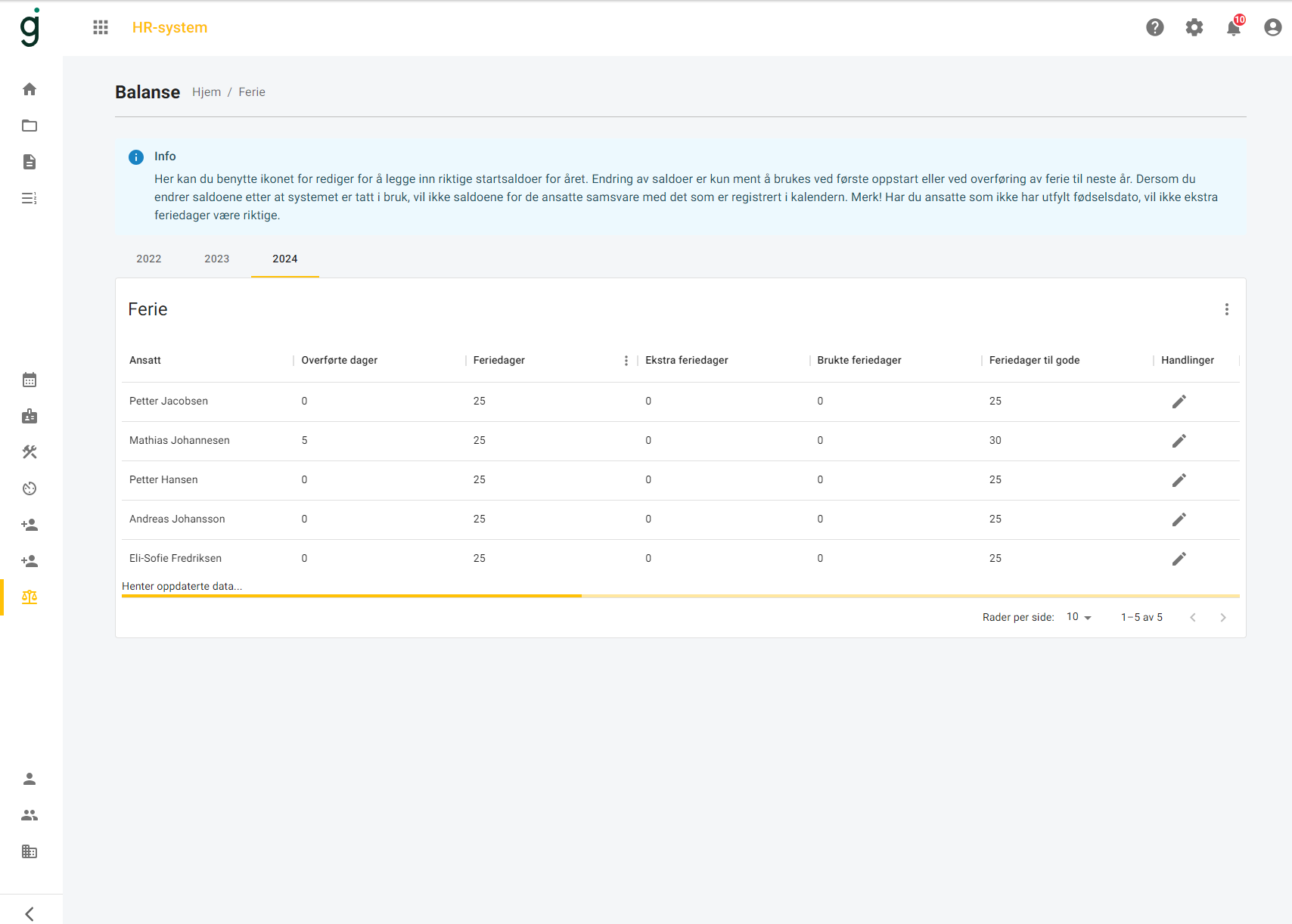Edit Mathias Johannesen's vacation balance
The image size is (1292, 924).
point(1179,441)
